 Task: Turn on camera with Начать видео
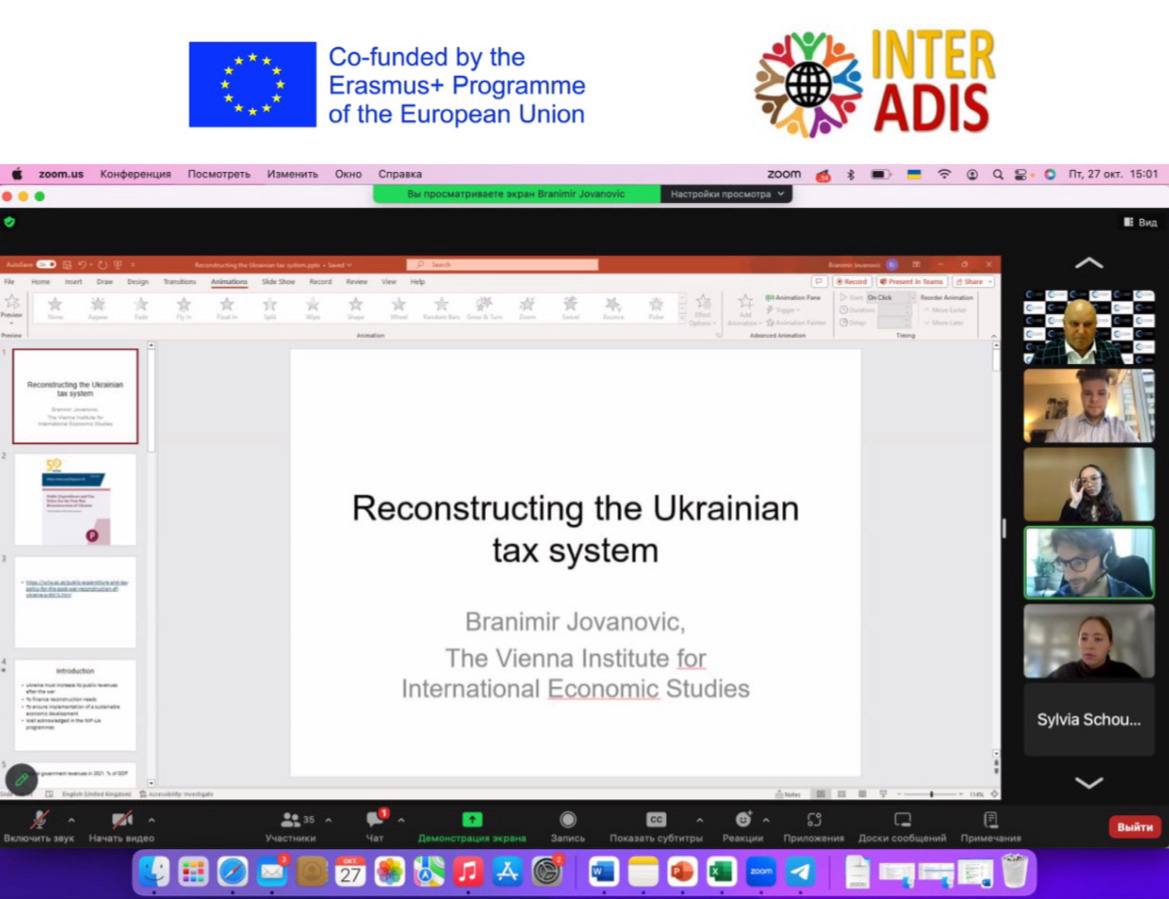pos(122,827)
